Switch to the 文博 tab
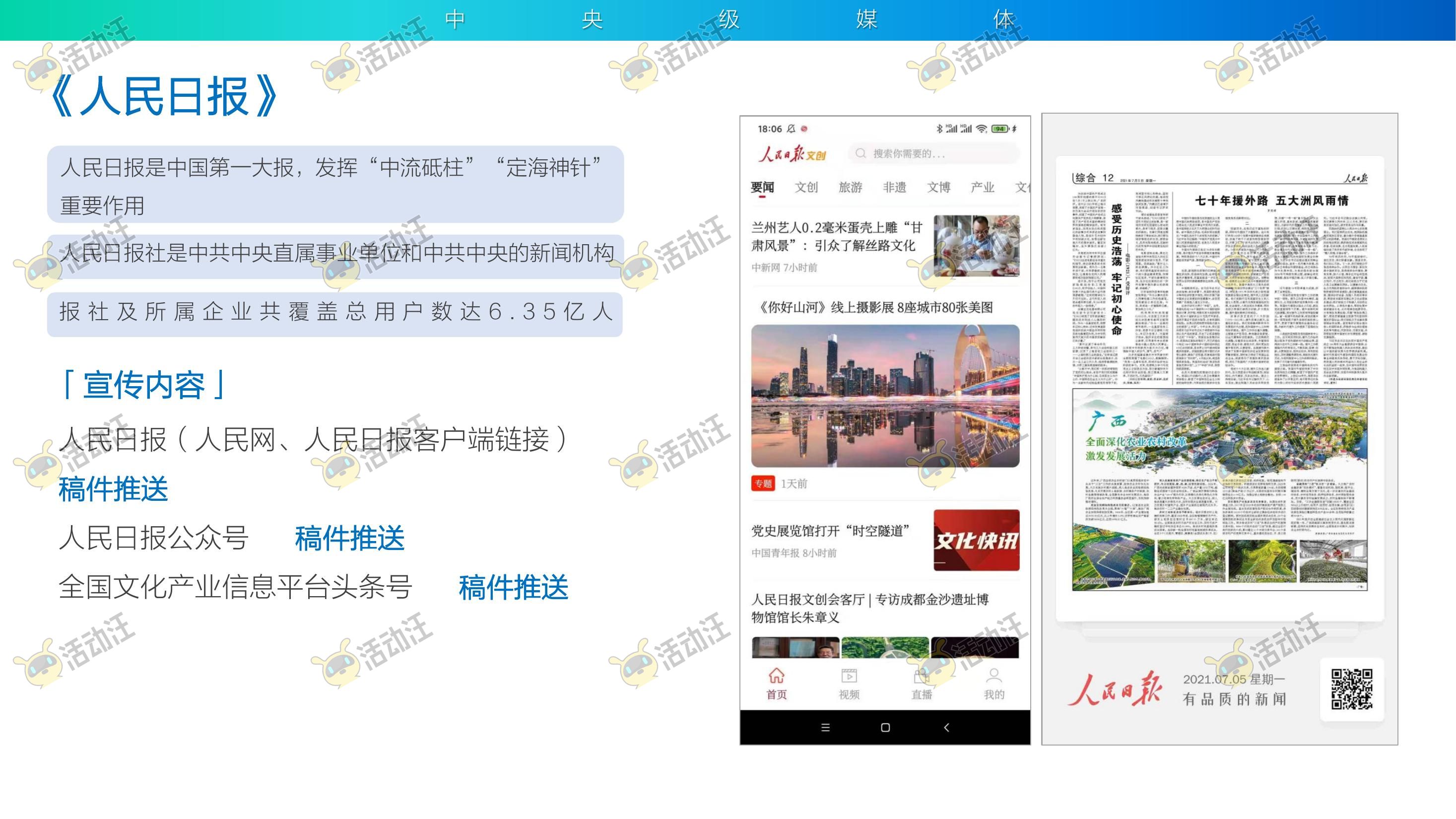The height and width of the screenshot is (819, 1456). pos(938,187)
